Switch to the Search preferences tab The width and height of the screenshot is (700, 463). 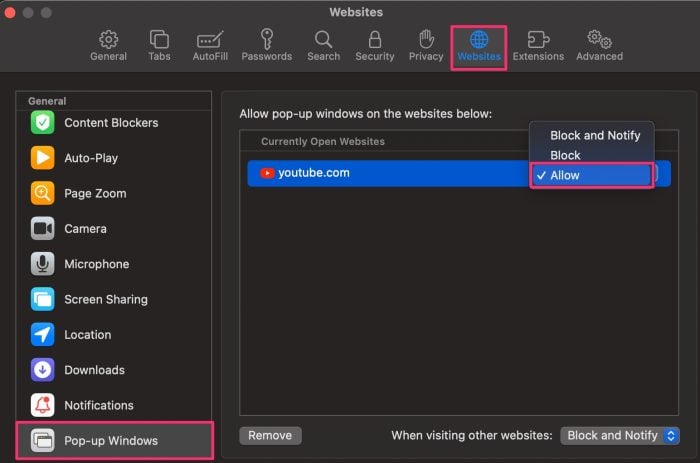point(324,46)
